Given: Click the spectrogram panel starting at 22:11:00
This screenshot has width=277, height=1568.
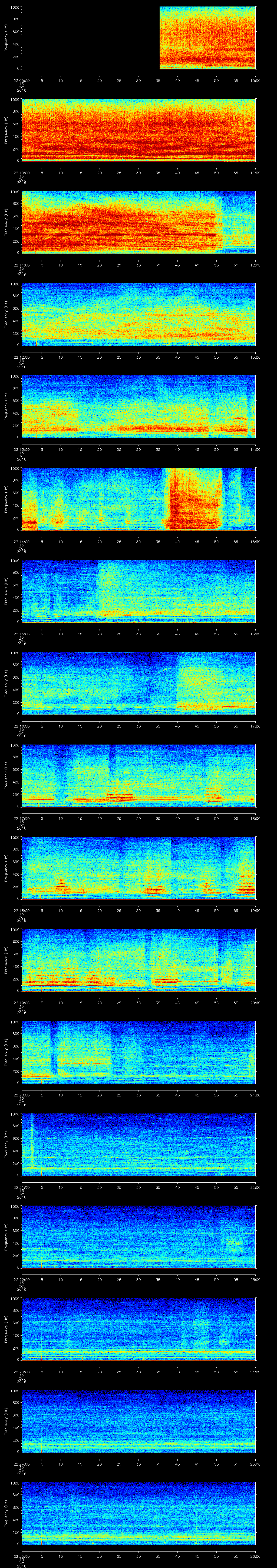Looking at the screenshot, I should [x=139, y=222].
